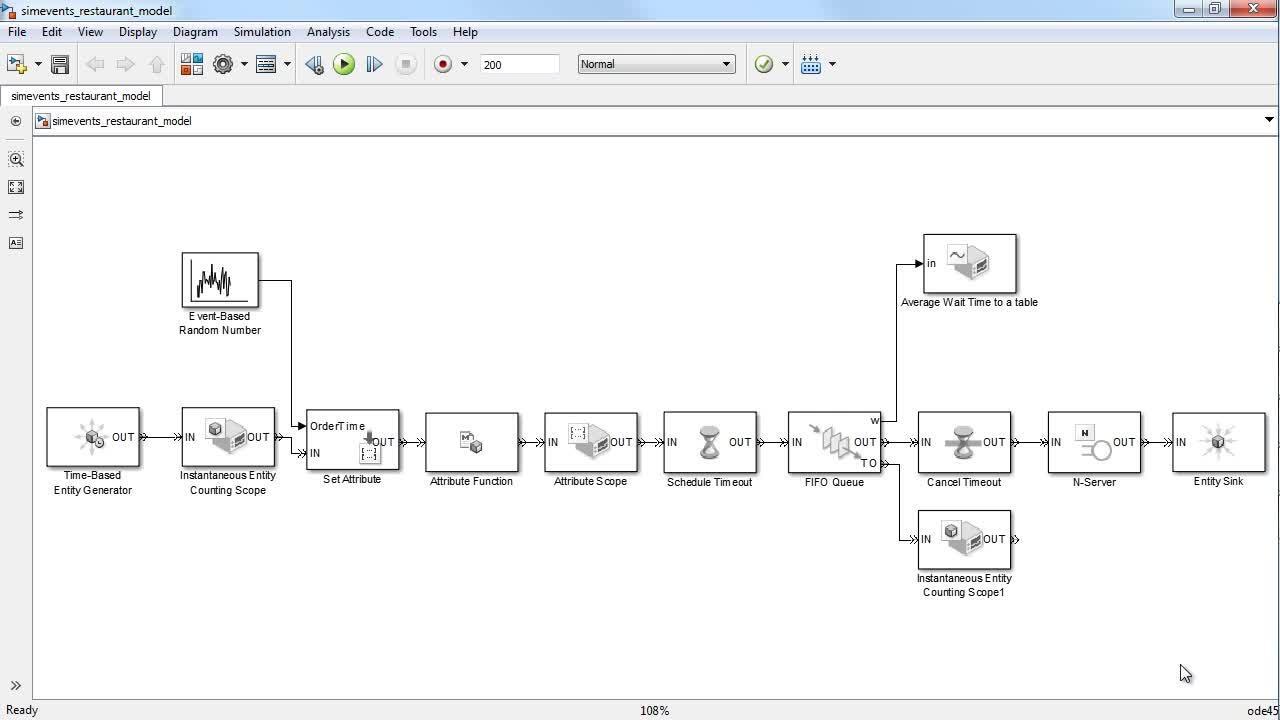Click the Step Forward button
1280x720 pixels.
(374, 64)
